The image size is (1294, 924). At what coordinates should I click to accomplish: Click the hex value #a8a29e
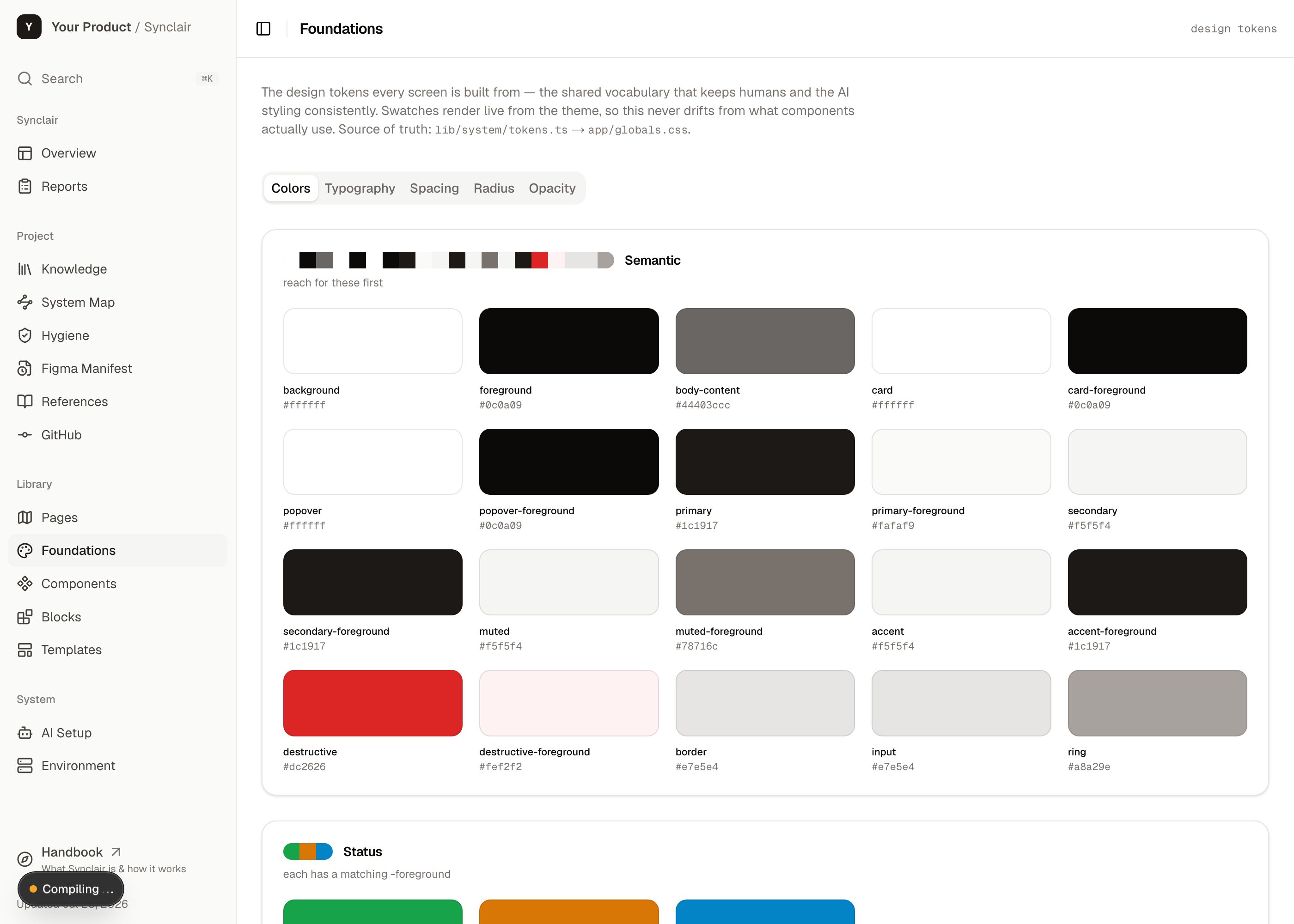click(x=1089, y=767)
